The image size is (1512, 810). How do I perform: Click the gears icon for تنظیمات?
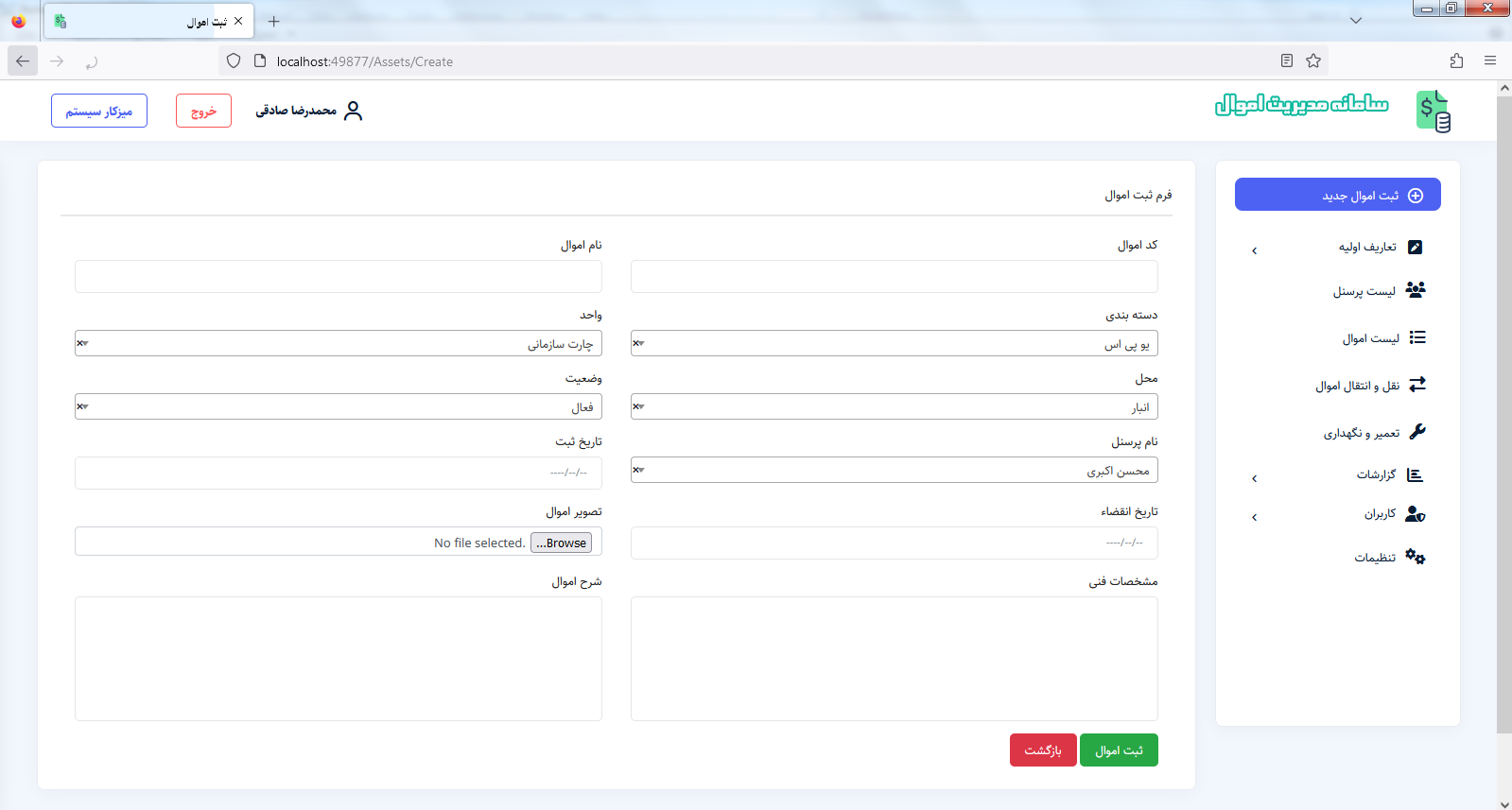(x=1415, y=557)
